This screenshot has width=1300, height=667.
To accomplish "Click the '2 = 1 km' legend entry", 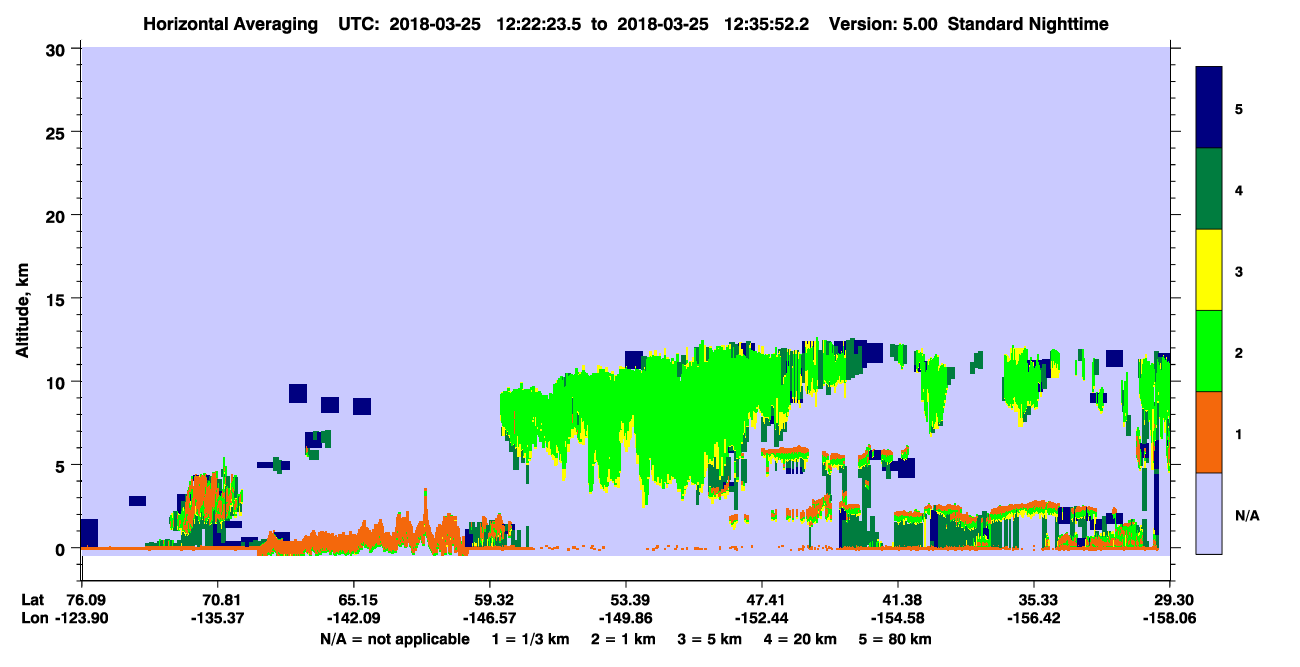I will coord(623,639).
